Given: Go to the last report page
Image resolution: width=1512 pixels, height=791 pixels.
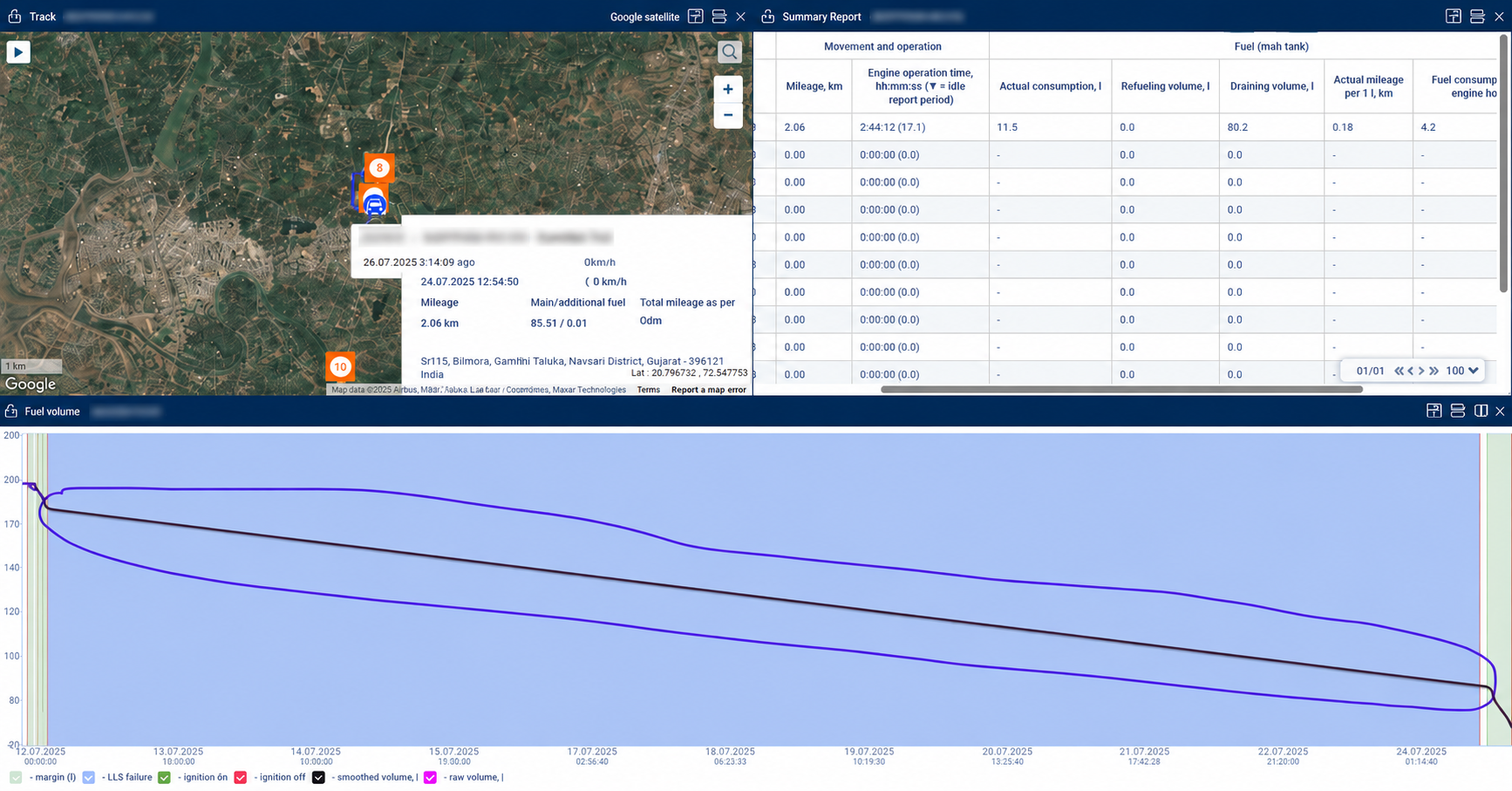Looking at the screenshot, I should tap(1434, 371).
